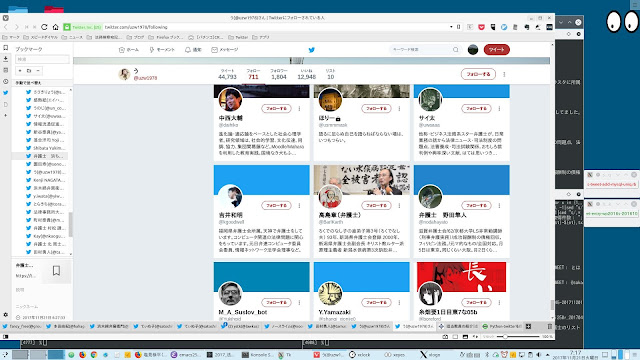
Task: Click the bookmarks panel search field
Action: (42, 59)
